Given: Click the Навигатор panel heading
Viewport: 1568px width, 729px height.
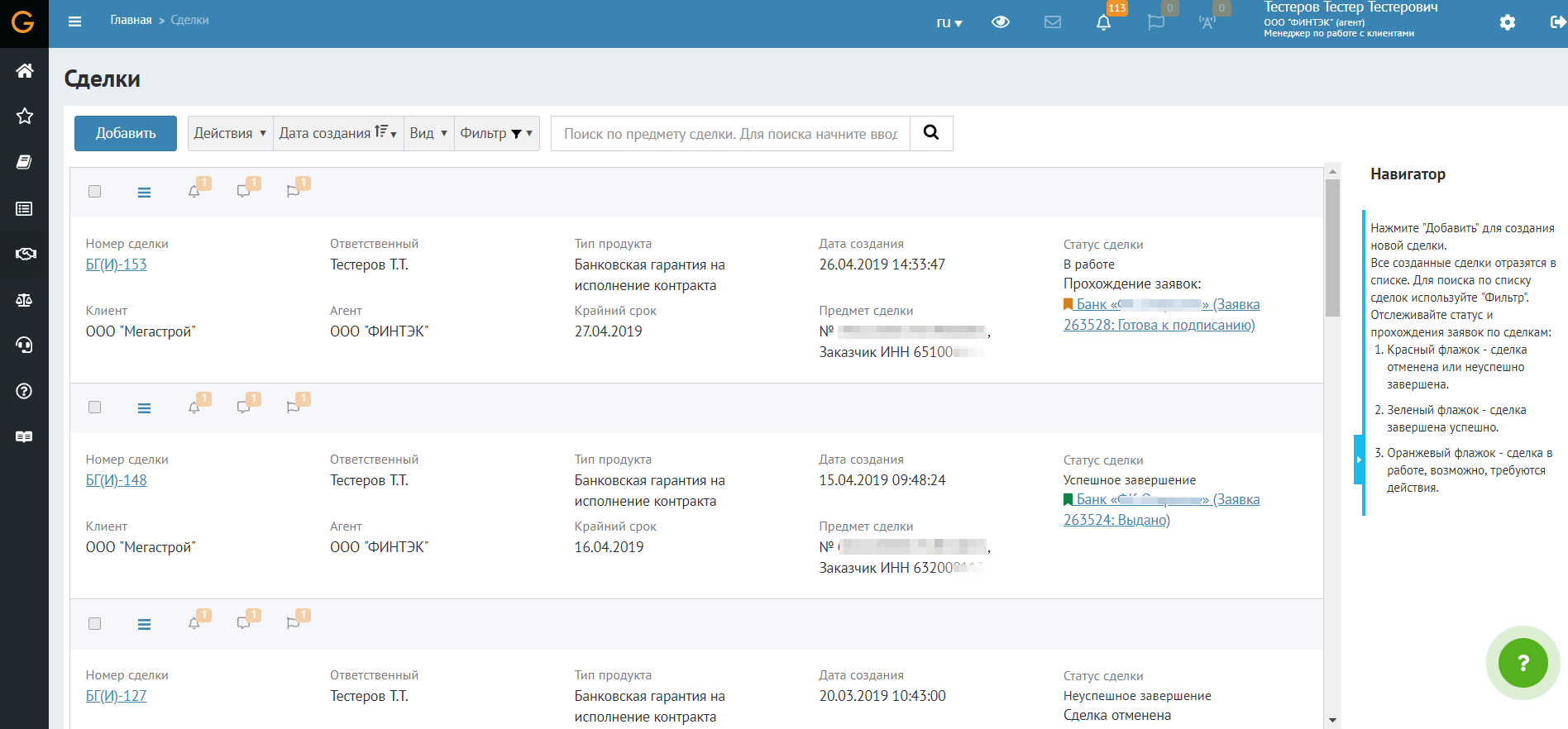Looking at the screenshot, I should pyautogui.click(x=1408, y=174).
